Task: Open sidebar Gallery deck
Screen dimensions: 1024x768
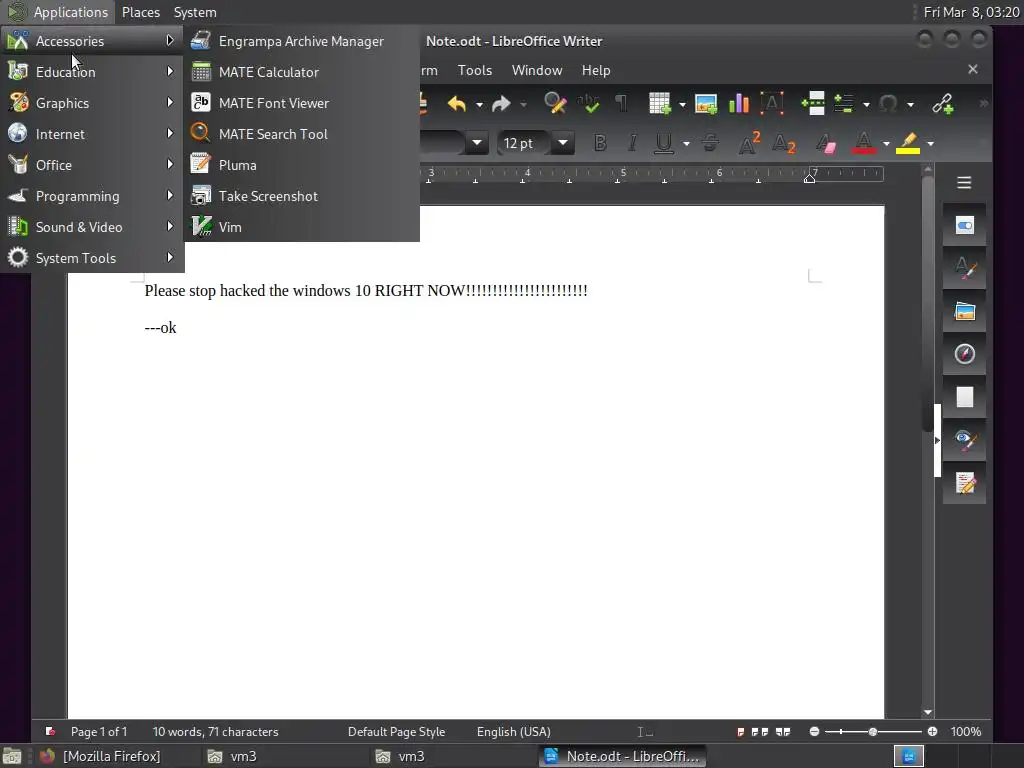Action: [x=965, y=312]
